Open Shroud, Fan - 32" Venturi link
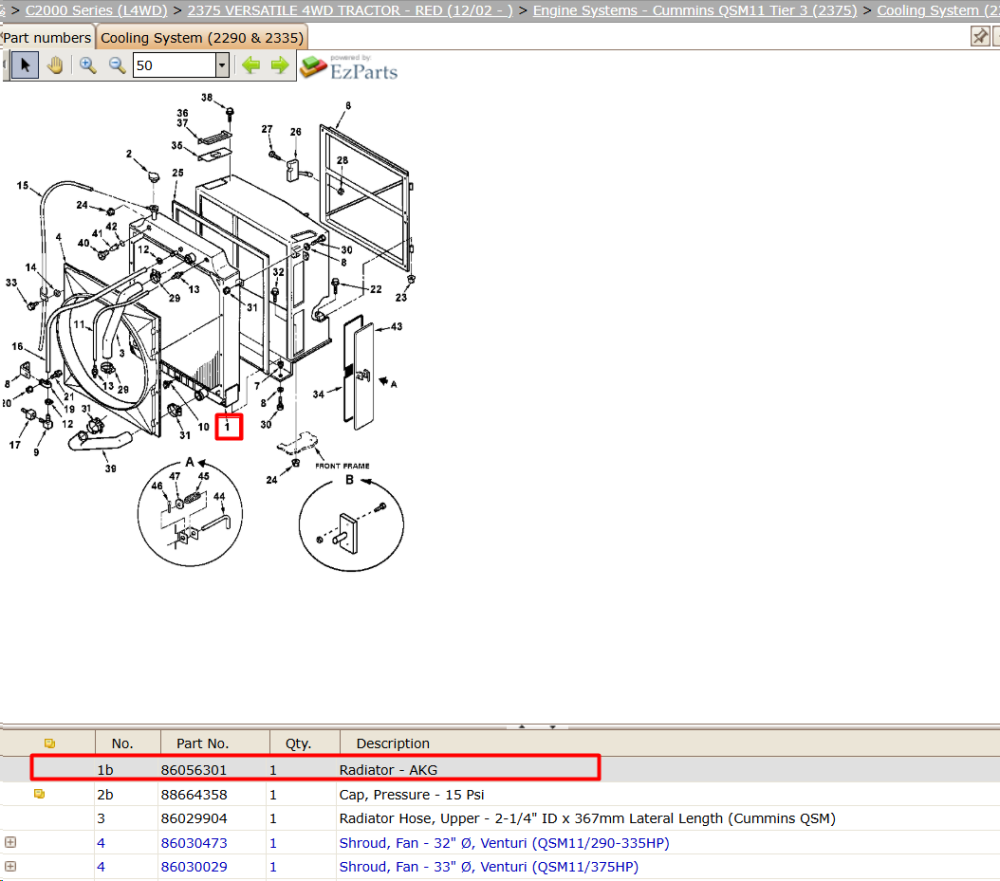Image resolution: width=1000 pixels, height=881 pixels. [x=504, y=843]
